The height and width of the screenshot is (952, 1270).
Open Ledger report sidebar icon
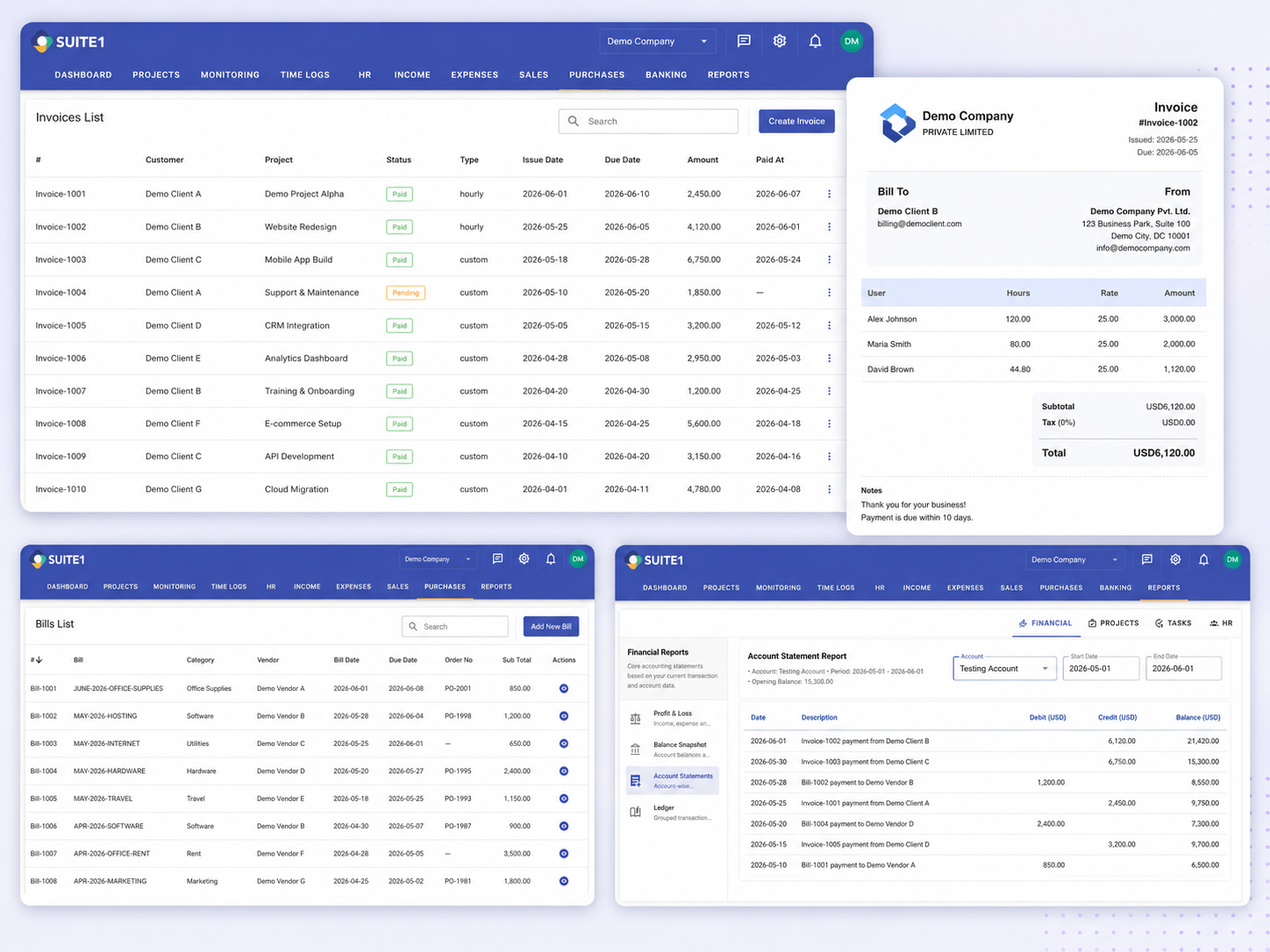point(635,812)
